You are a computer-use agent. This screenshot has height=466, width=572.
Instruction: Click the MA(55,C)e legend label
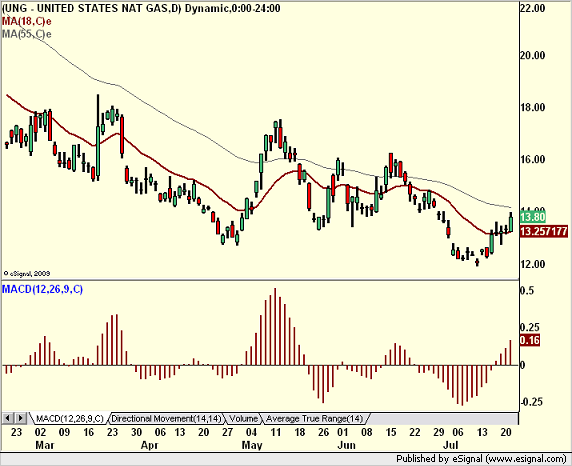pos(27,34)
